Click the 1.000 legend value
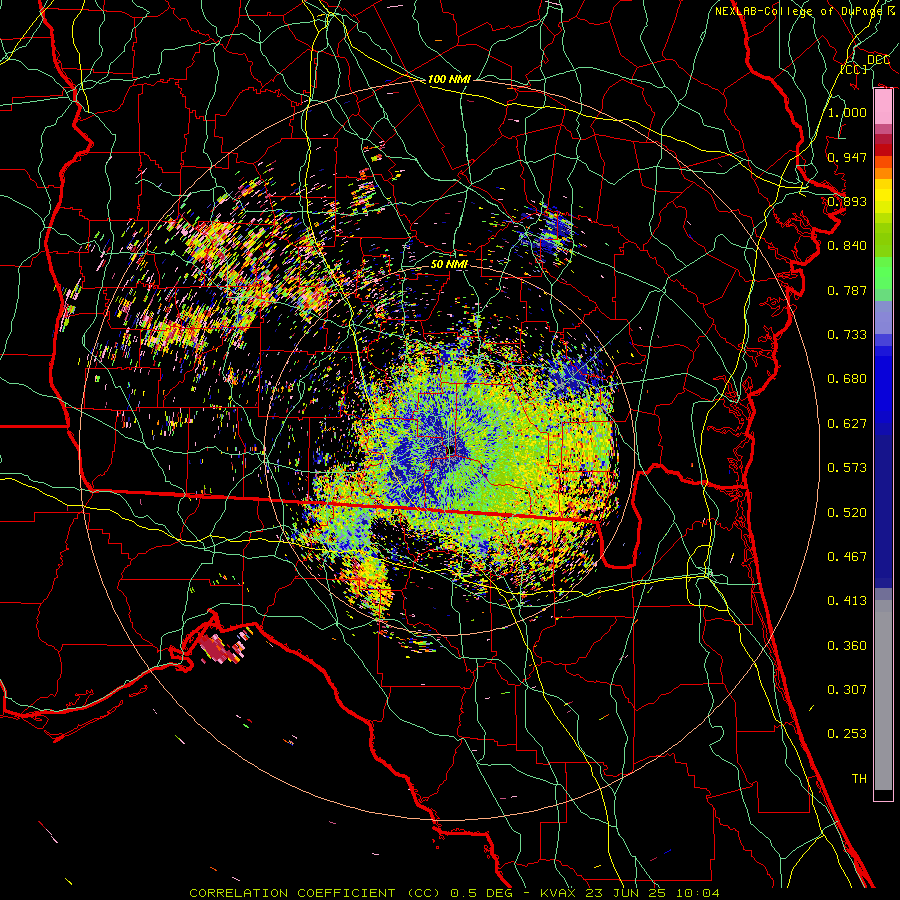This screenshot has height=900, width=900. [847, 112]
